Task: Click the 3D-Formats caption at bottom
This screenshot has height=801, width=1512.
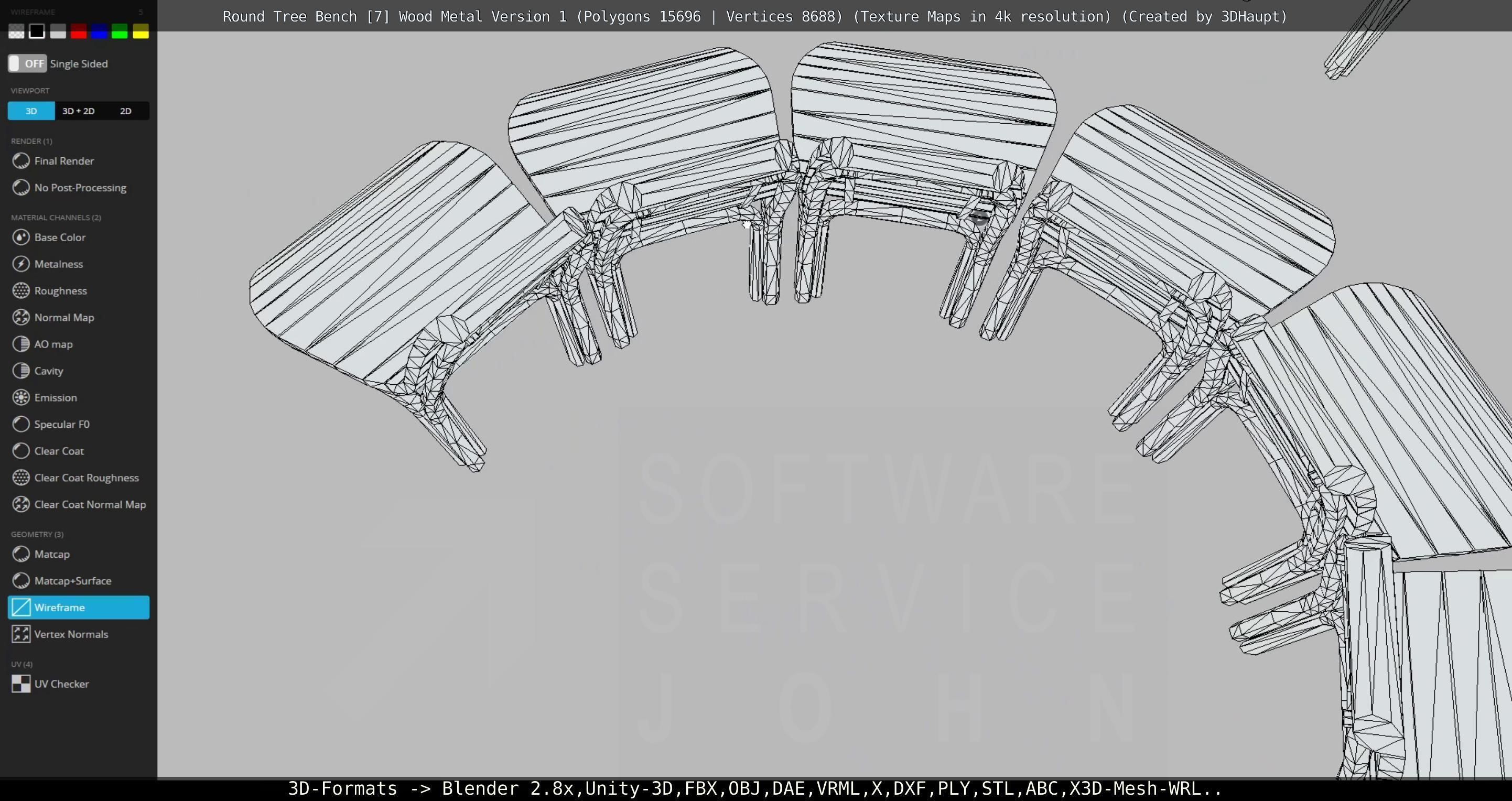Action: [755, 788]
